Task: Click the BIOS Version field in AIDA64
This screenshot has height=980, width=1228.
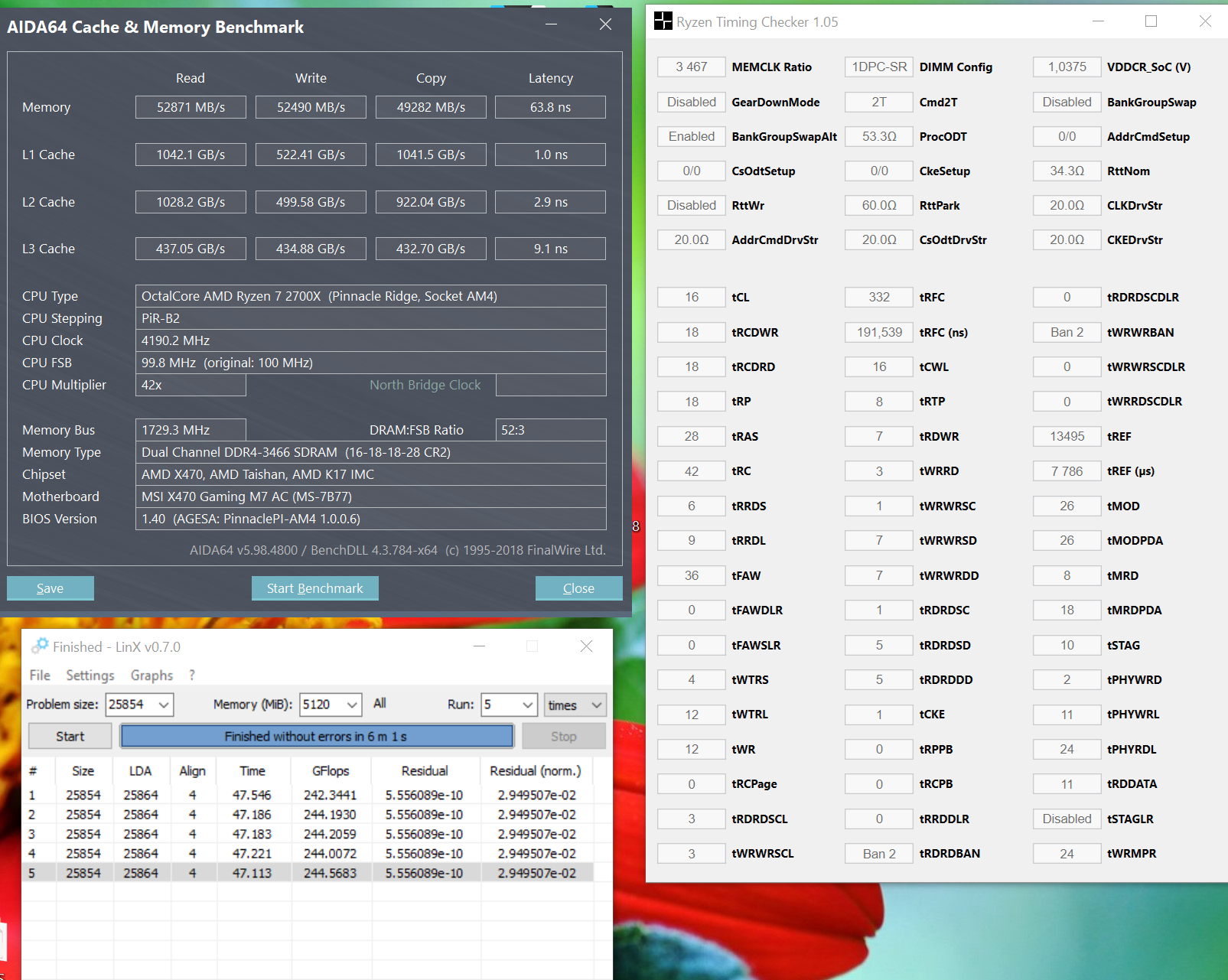Action: (x=371, y=519)
